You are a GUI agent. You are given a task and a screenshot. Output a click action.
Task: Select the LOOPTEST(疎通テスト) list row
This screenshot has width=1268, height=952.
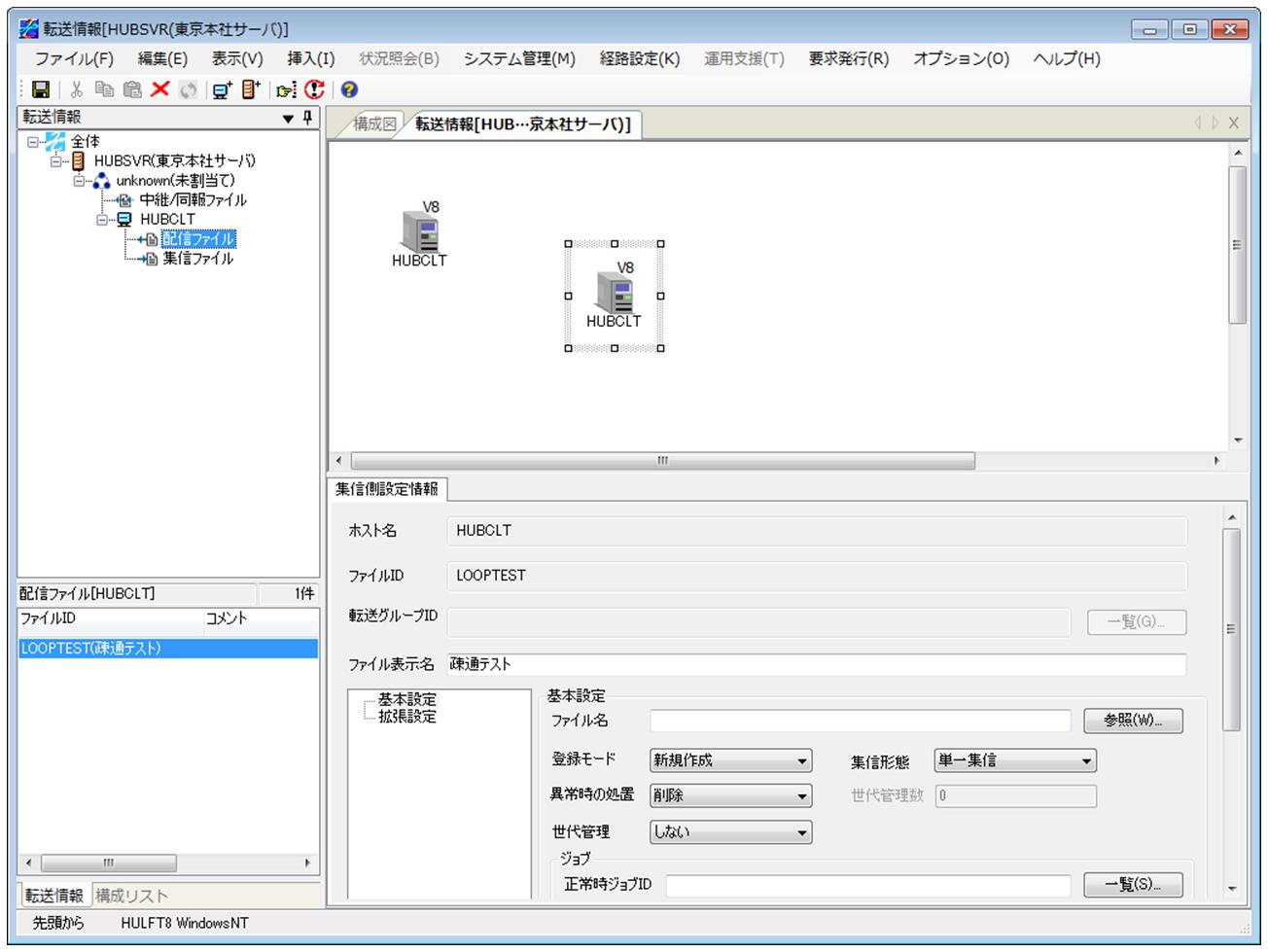point(168,649)
